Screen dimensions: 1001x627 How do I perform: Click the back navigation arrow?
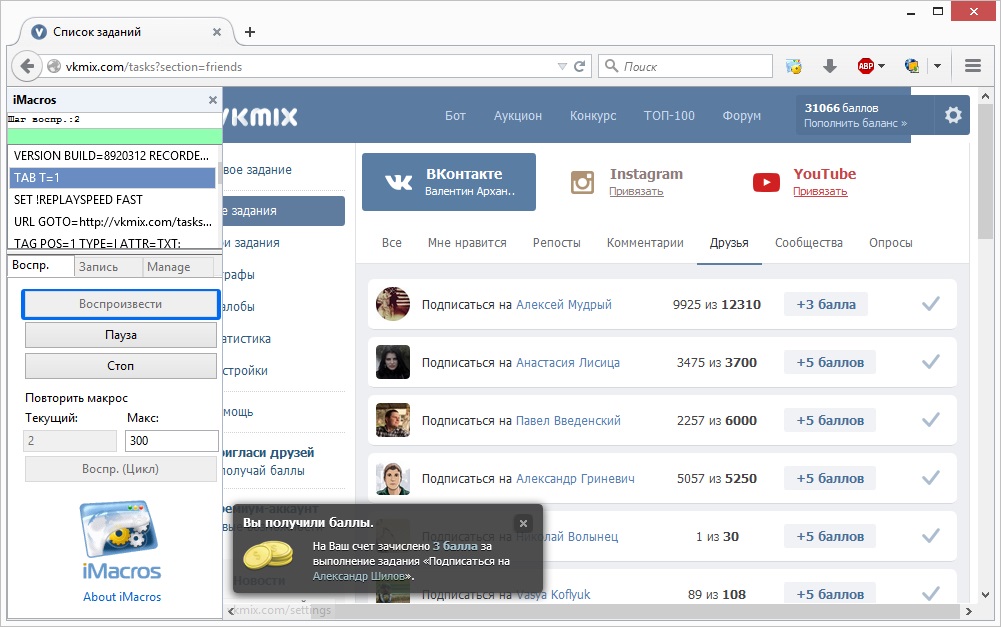click(x=27, y=65)
